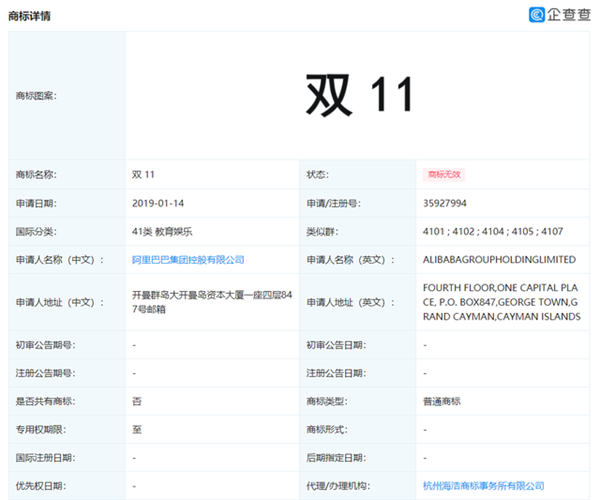
Task: Click the 优先权日期 label
Action: click(41, 486)
